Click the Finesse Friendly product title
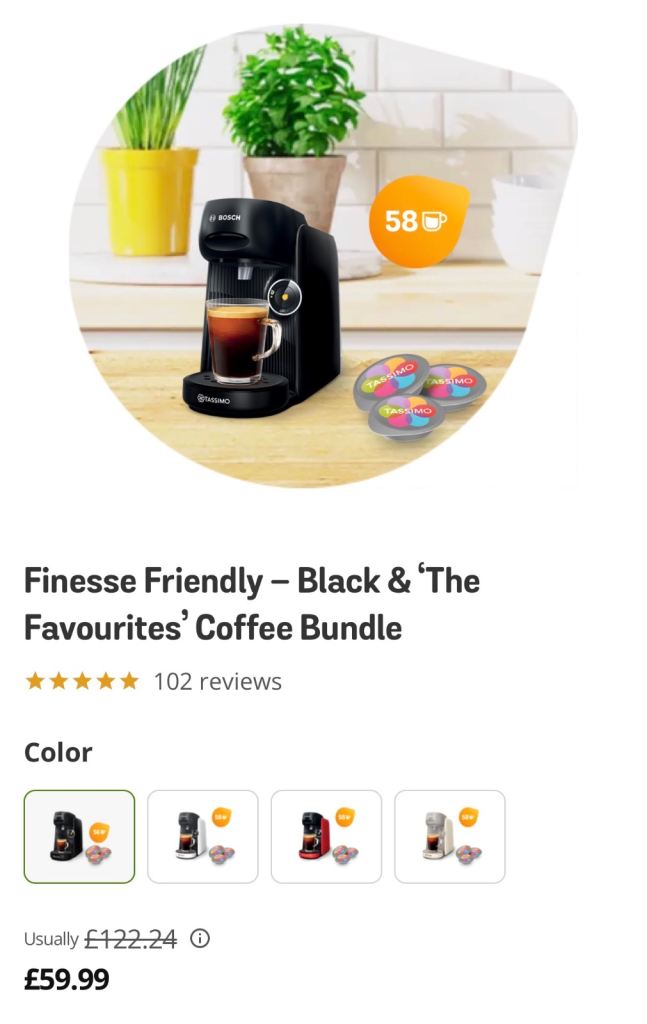 click(252, 604)
